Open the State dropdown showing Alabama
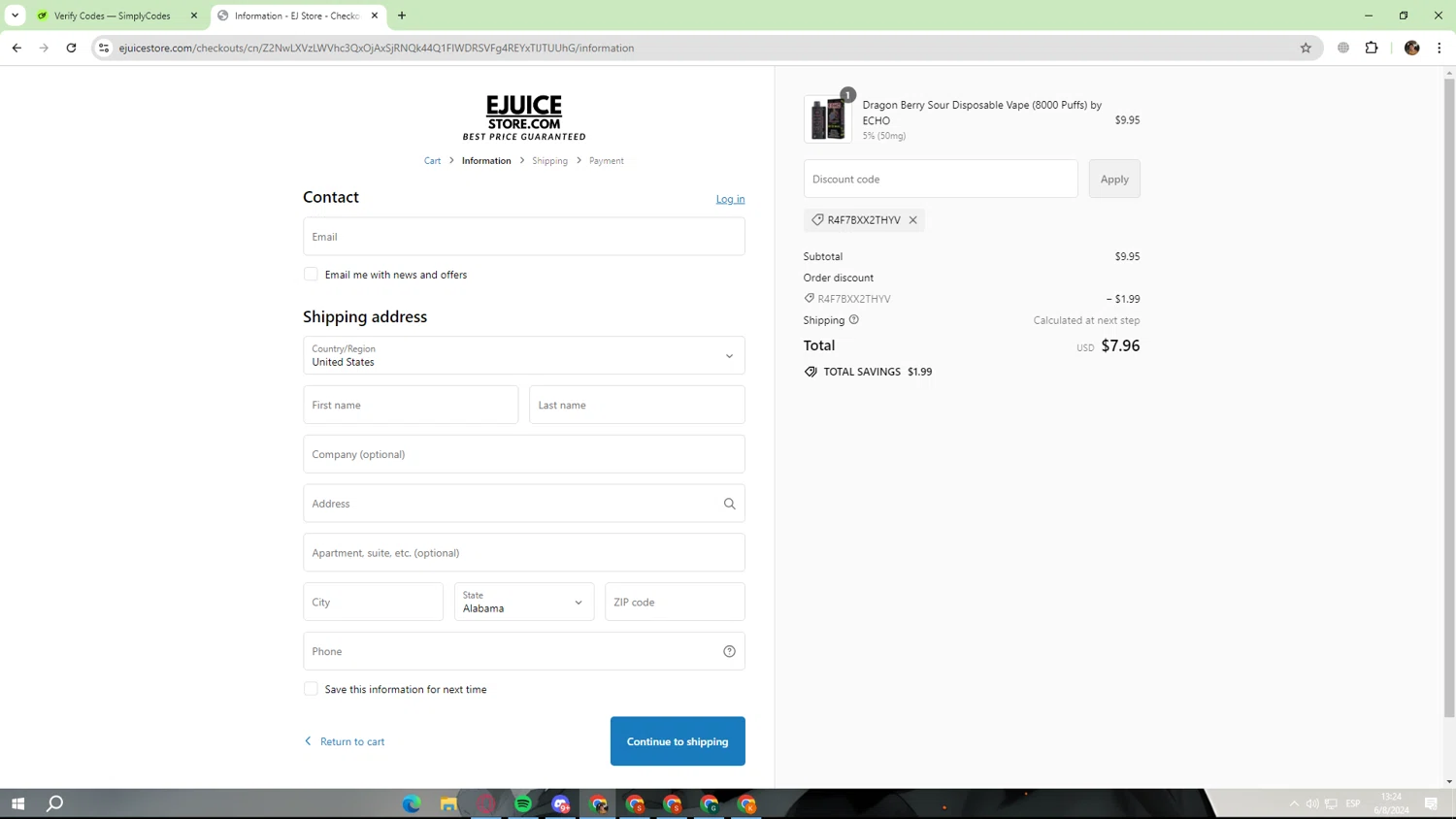The image size is (1456, 819). pos(524,602)
